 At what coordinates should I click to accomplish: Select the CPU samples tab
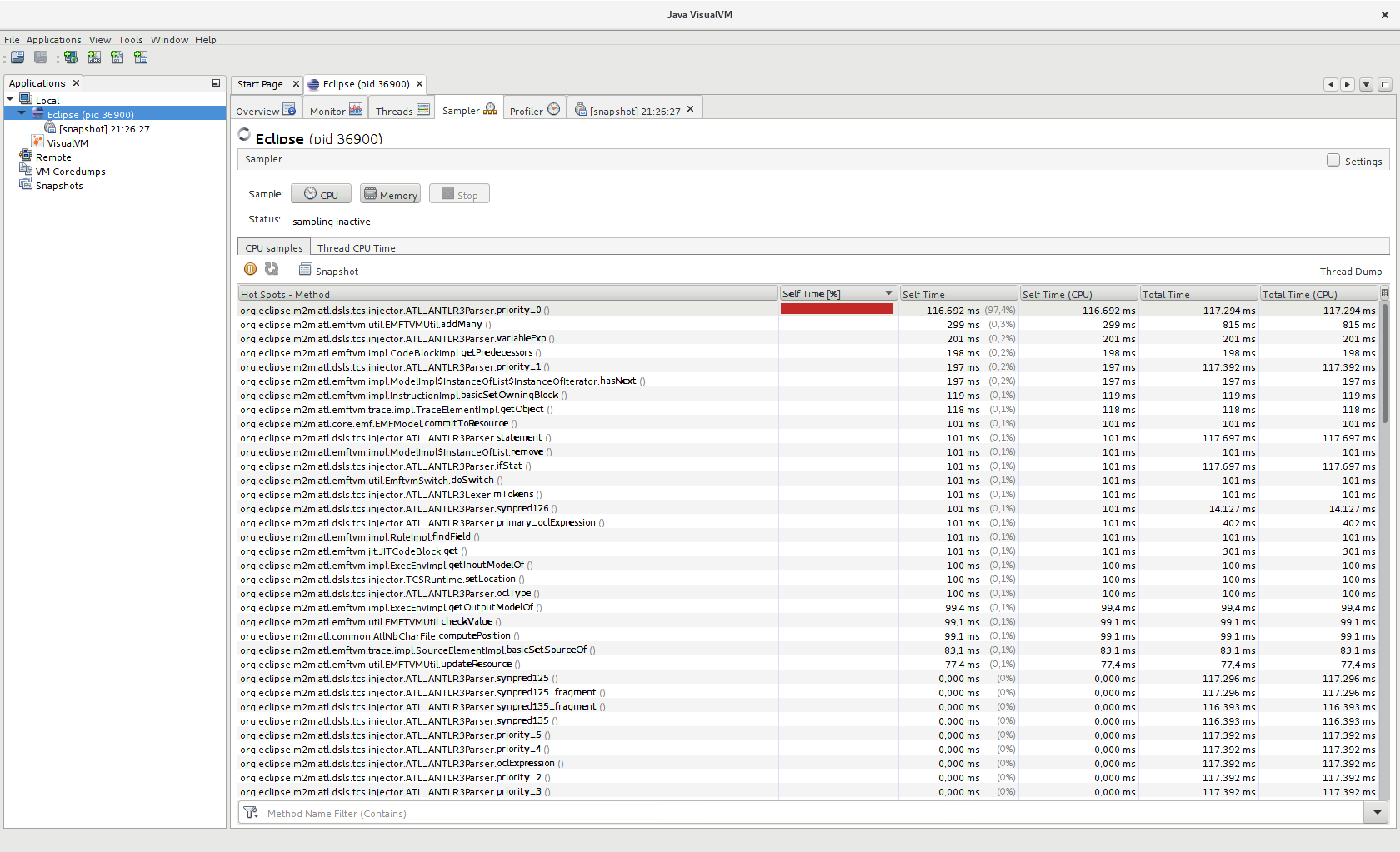point(274,247)
